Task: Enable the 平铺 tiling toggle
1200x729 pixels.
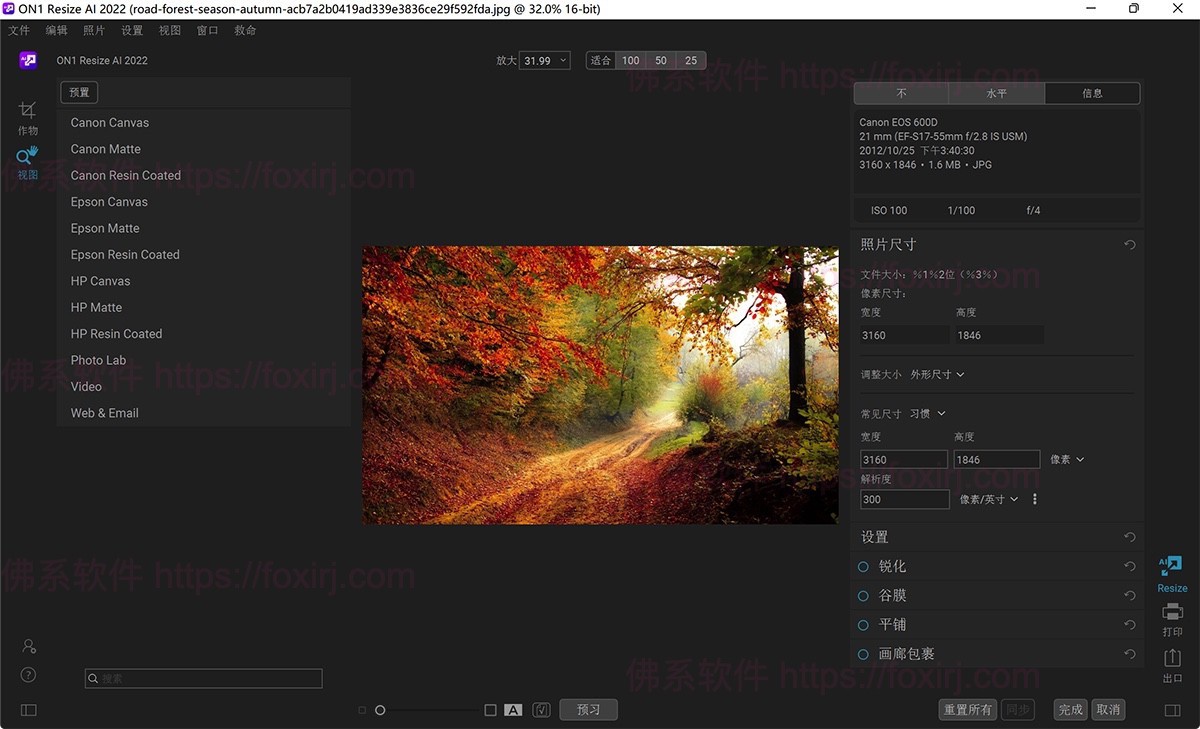Action: click(x=862, y=624)
